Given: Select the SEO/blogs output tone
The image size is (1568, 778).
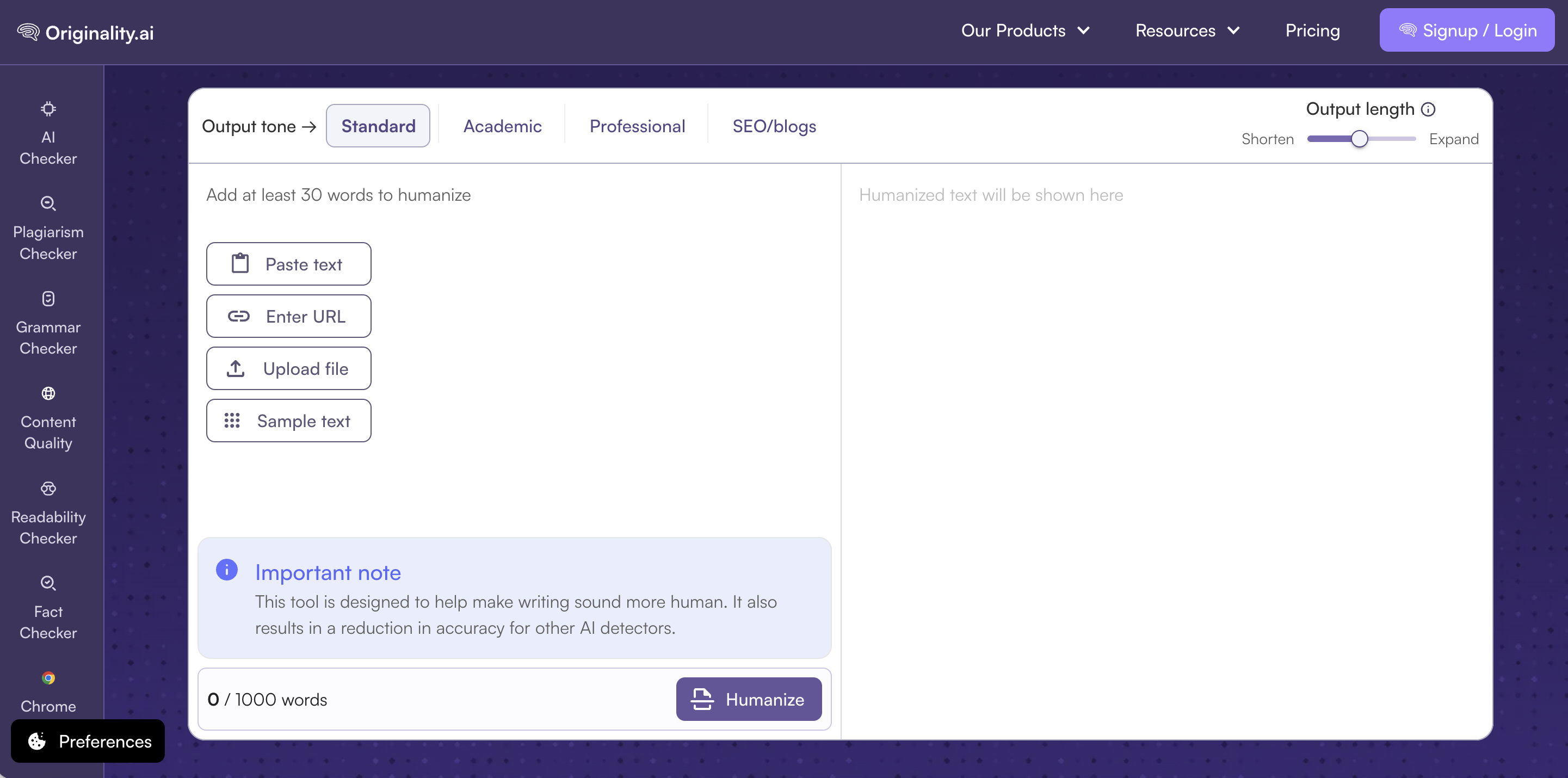Looking at the screenshot, I should point(774,126).
